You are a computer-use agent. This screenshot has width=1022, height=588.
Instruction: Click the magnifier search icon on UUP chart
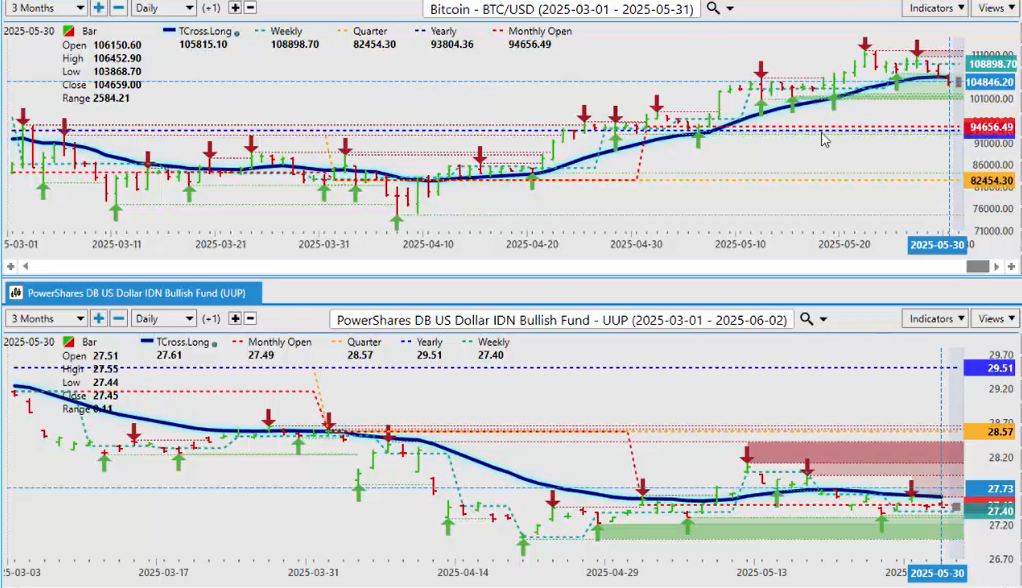click(x=807, y=319)
